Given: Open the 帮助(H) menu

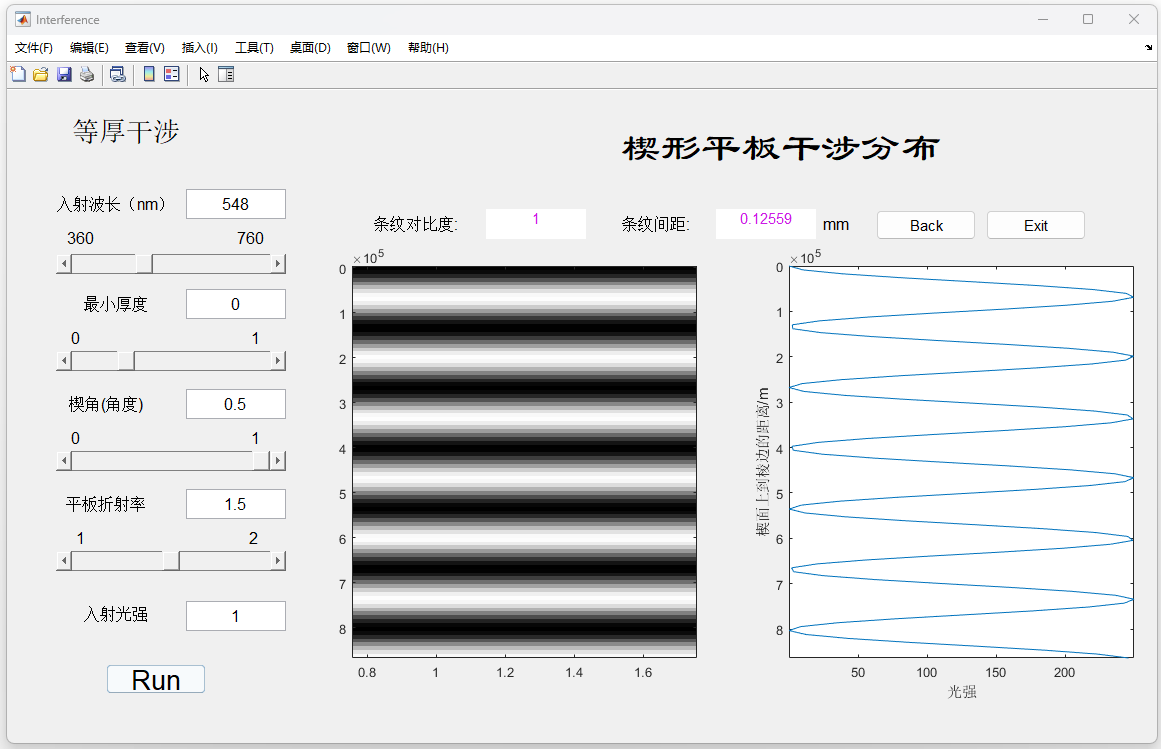Looking at the screenshot, I should pos(428,48).
